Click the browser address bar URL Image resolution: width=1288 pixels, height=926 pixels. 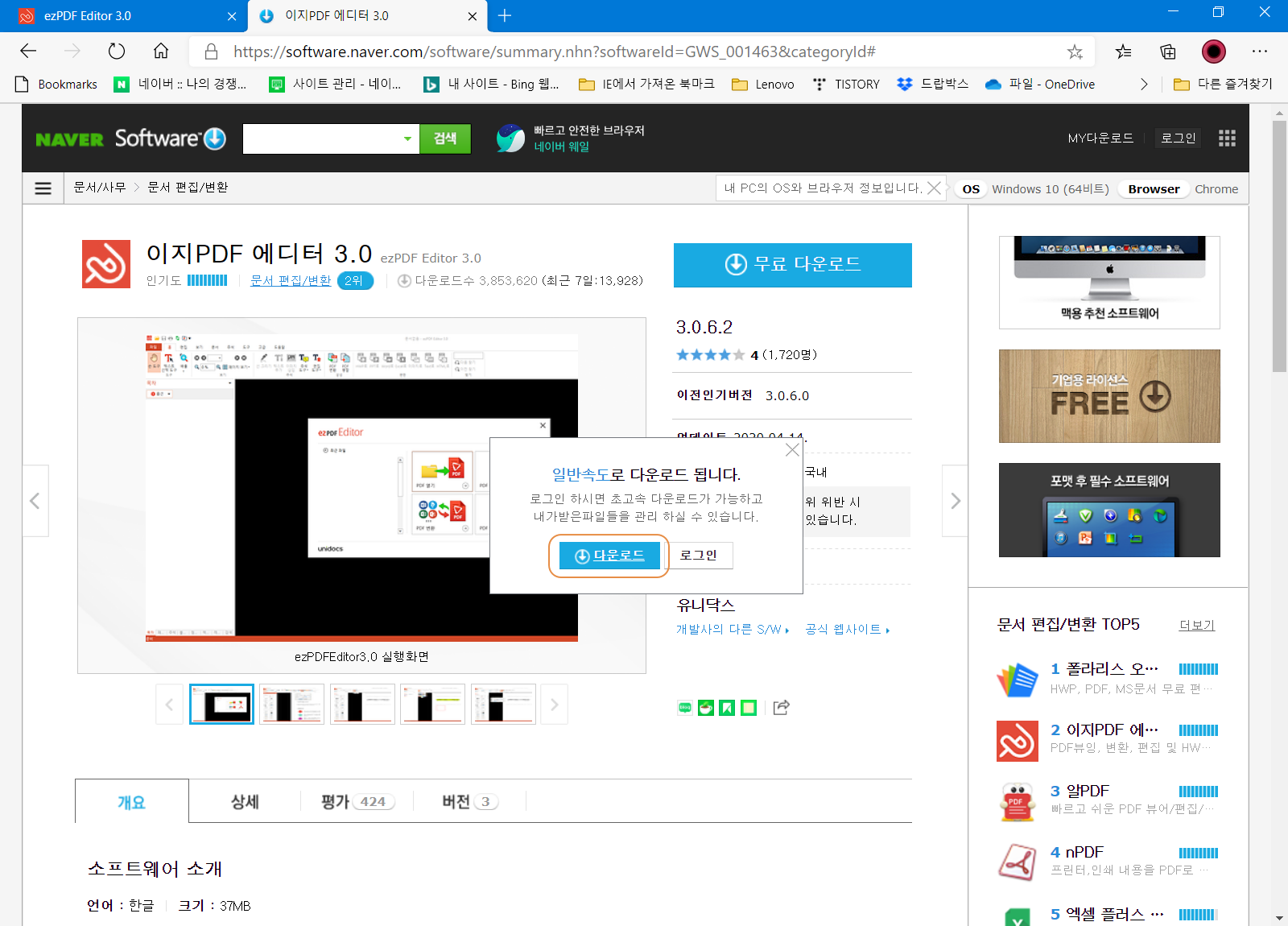555,52
